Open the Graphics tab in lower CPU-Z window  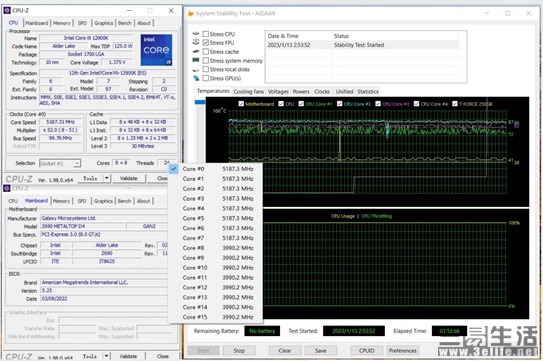coord(103,201)
